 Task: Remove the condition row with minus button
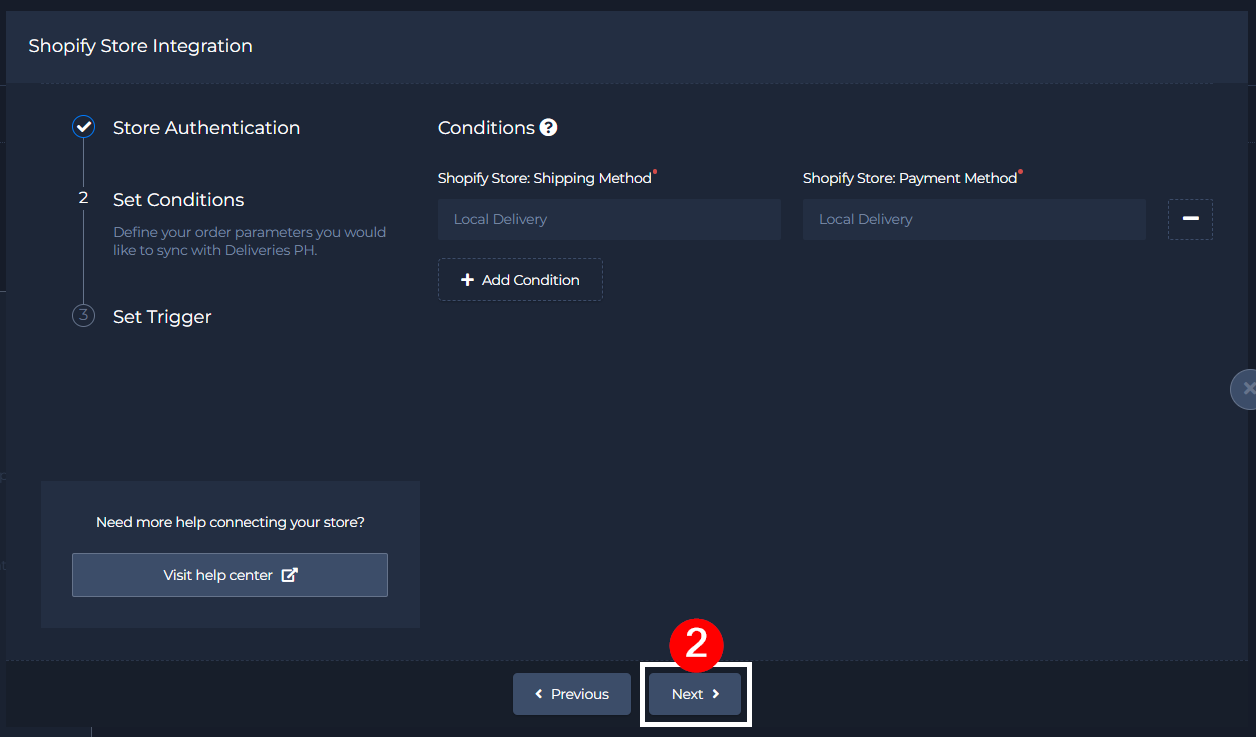click(x=1190, y=219)
